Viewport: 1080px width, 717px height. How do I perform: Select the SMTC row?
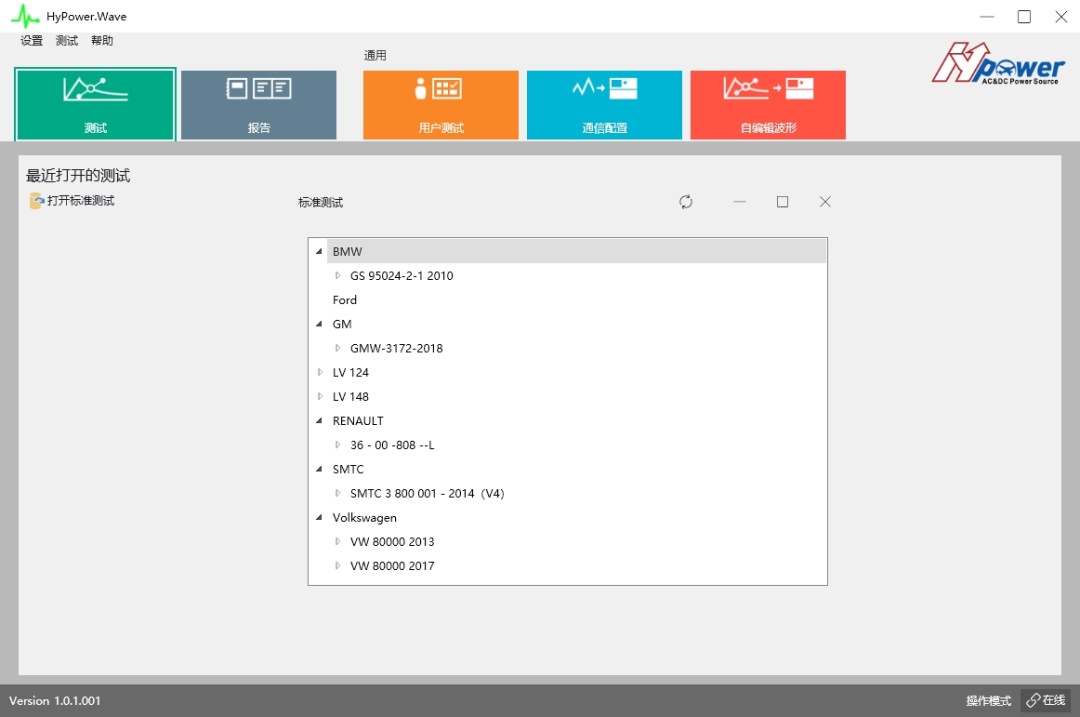coord(348,469)
